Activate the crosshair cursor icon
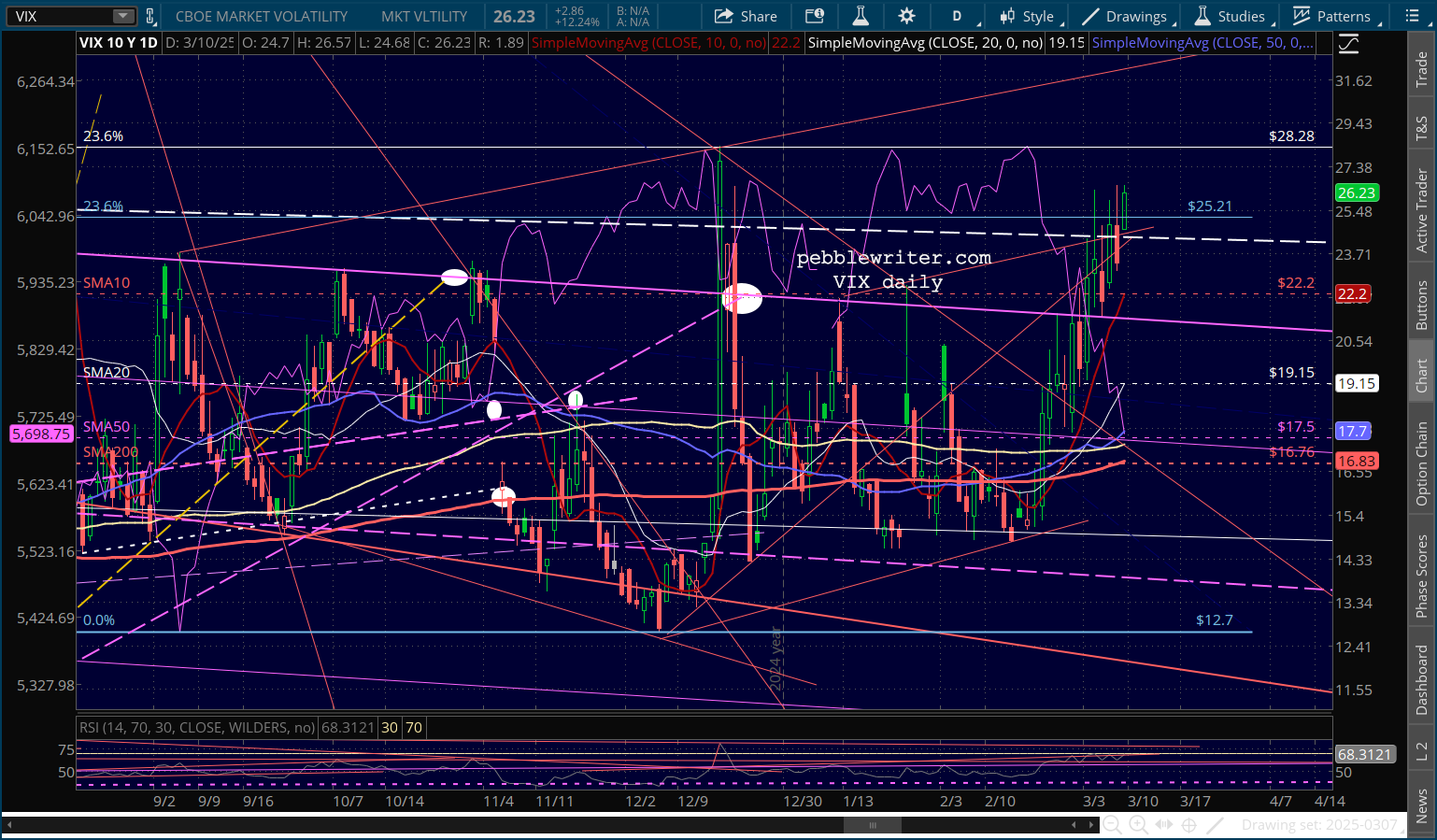The height and width of the screenshot is (840, 1437). 1189,825
